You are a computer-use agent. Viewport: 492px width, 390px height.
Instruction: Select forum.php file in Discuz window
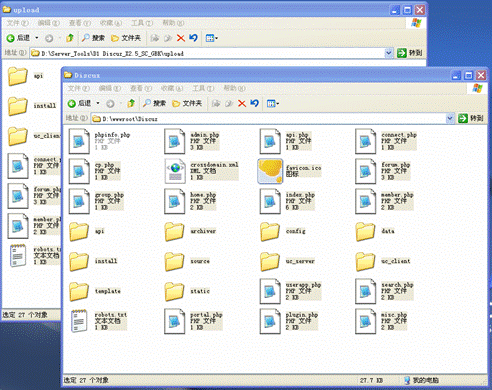click(366, 171)
